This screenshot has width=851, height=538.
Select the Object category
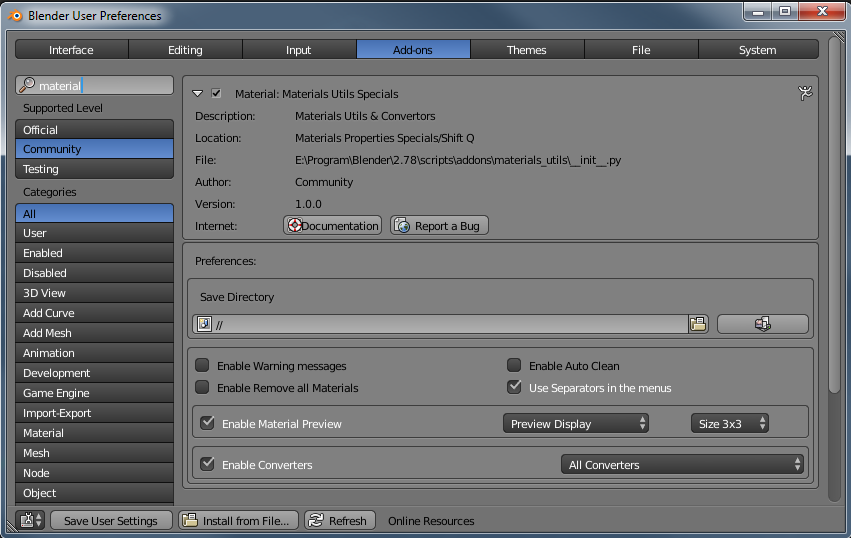[94, 493]
